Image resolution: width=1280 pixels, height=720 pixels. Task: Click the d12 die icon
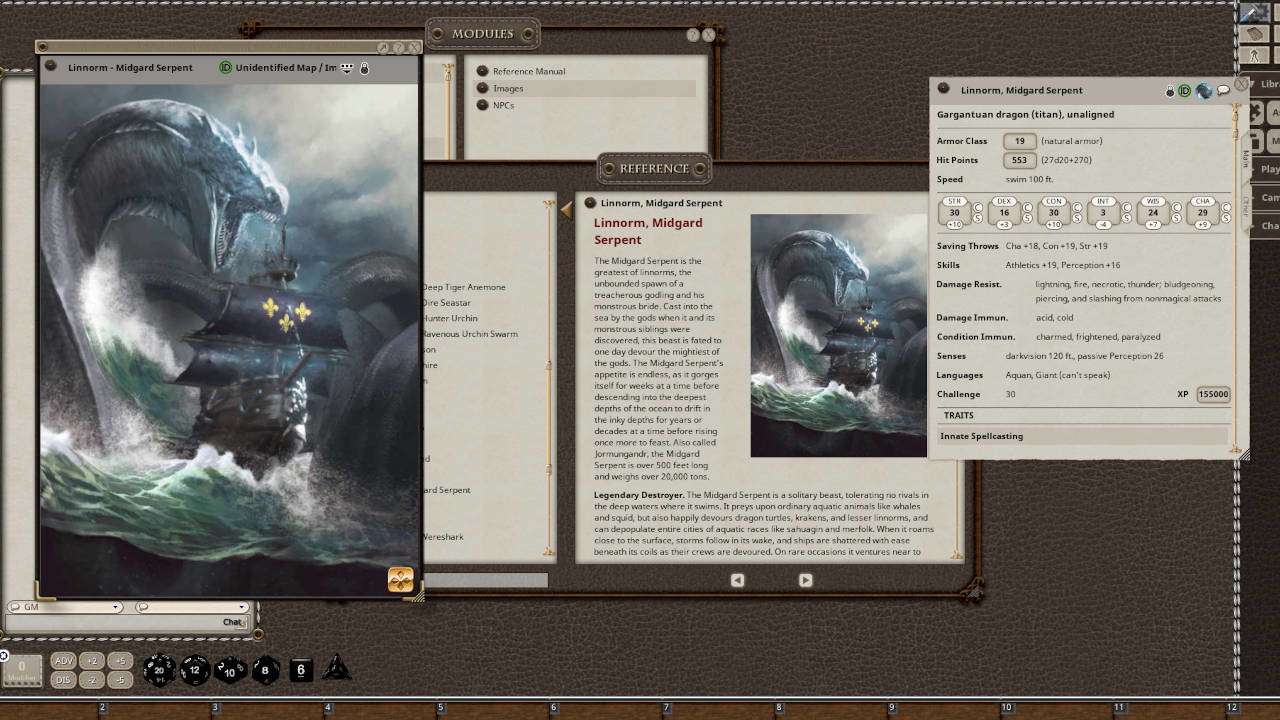pos(195,670)
